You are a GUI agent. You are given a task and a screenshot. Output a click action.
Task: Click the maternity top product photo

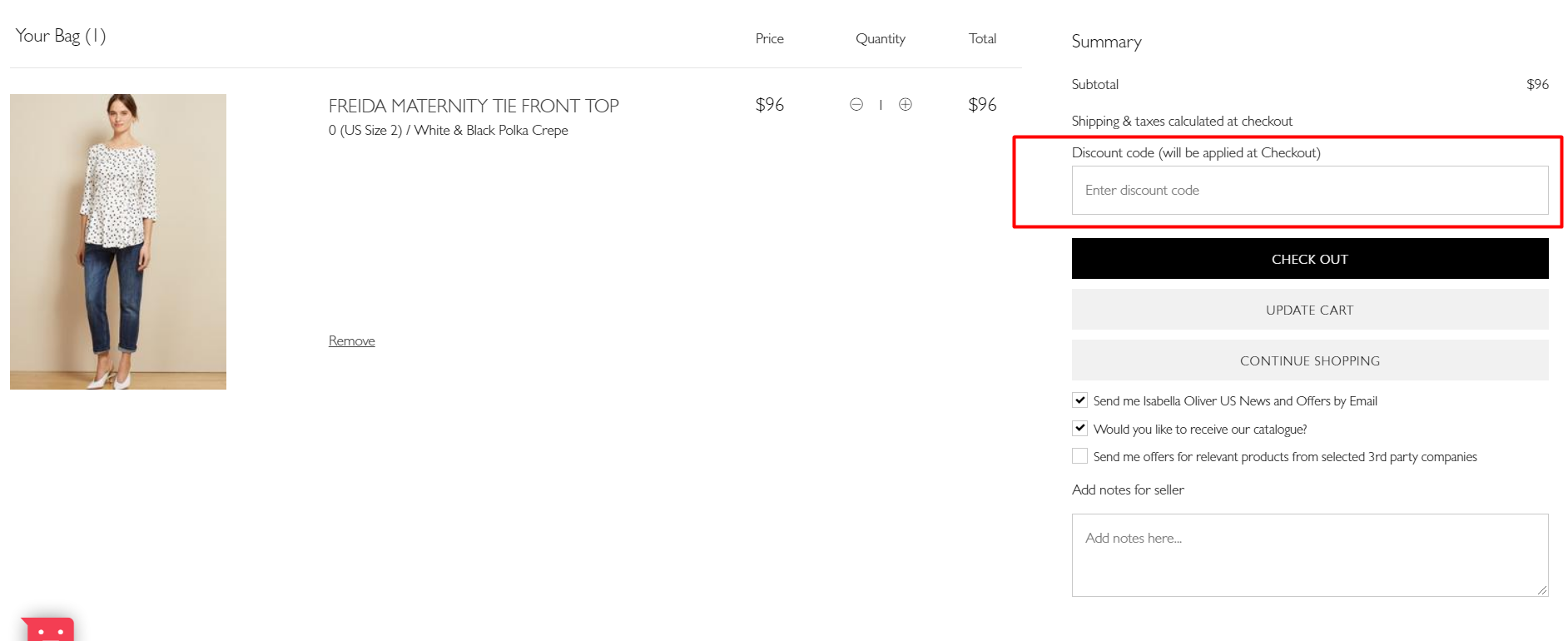tap(118, 241)
